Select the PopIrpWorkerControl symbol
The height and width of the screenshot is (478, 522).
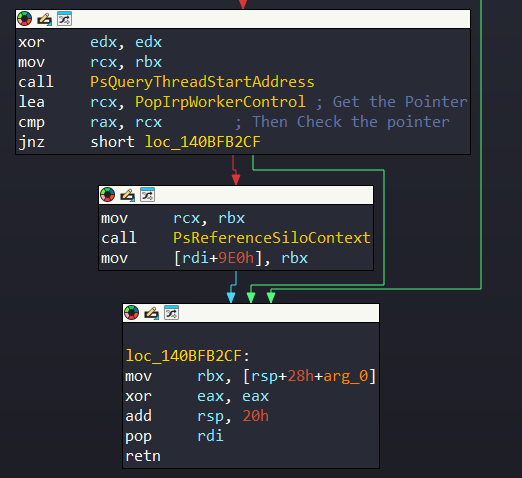pyautogui.click(x=220, y=102)
